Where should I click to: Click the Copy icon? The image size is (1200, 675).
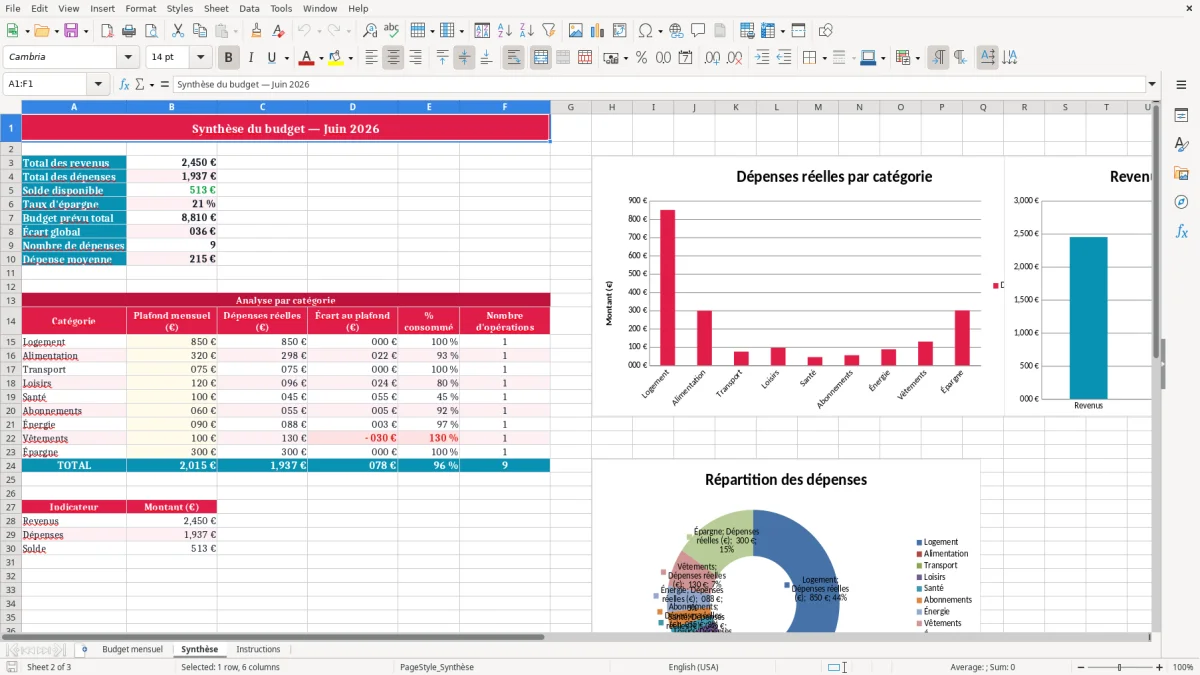199,31
